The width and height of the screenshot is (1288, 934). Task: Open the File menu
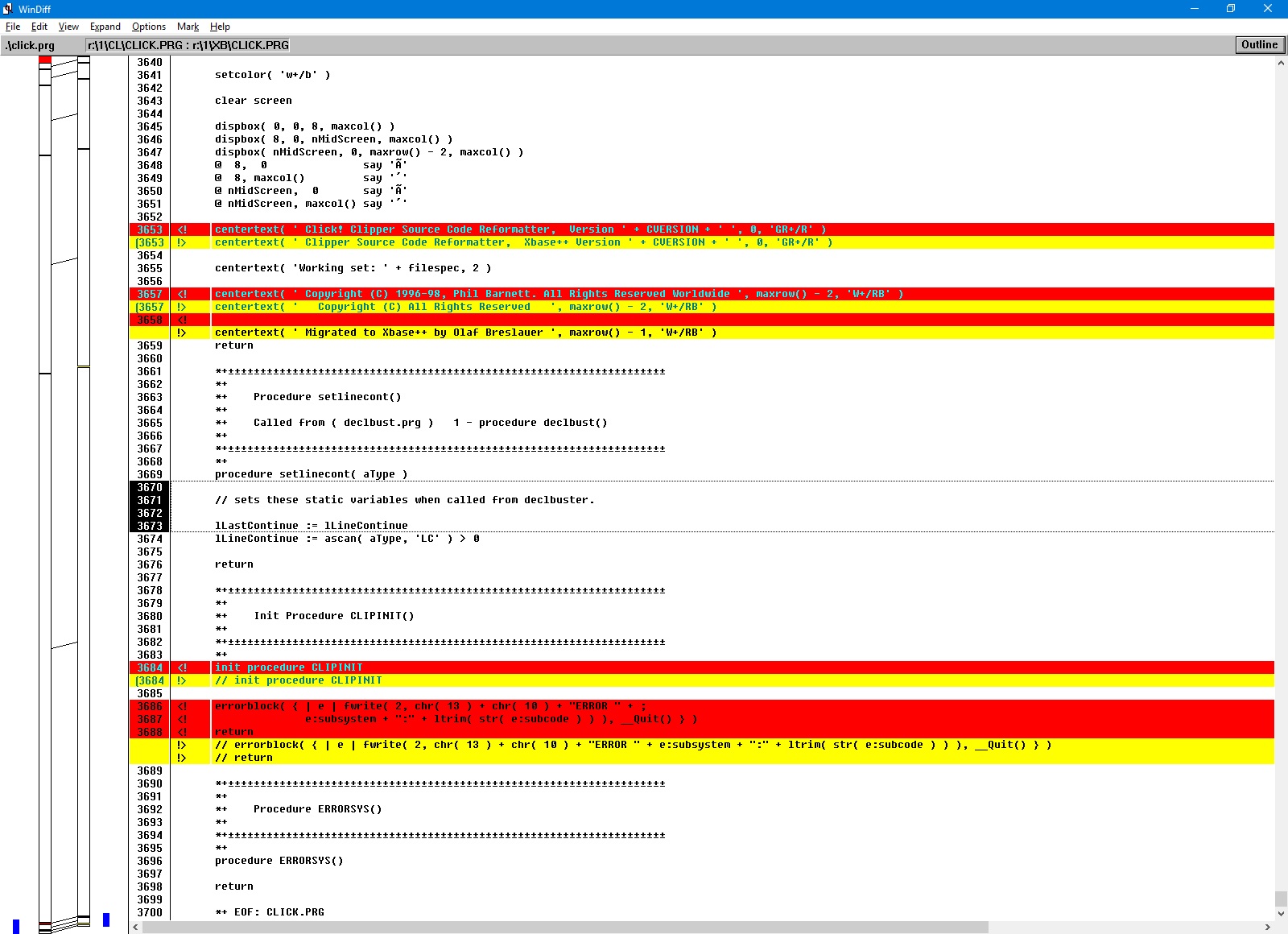click(13, 27)
